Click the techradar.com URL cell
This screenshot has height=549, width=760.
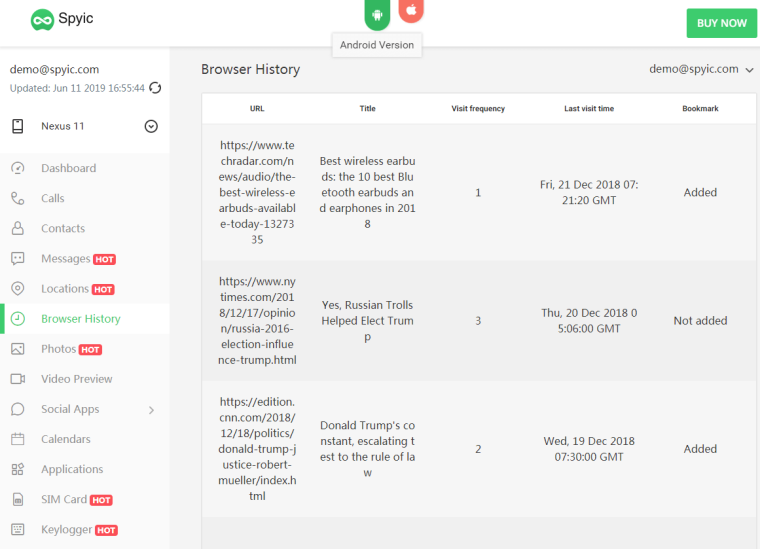point(257,192)
